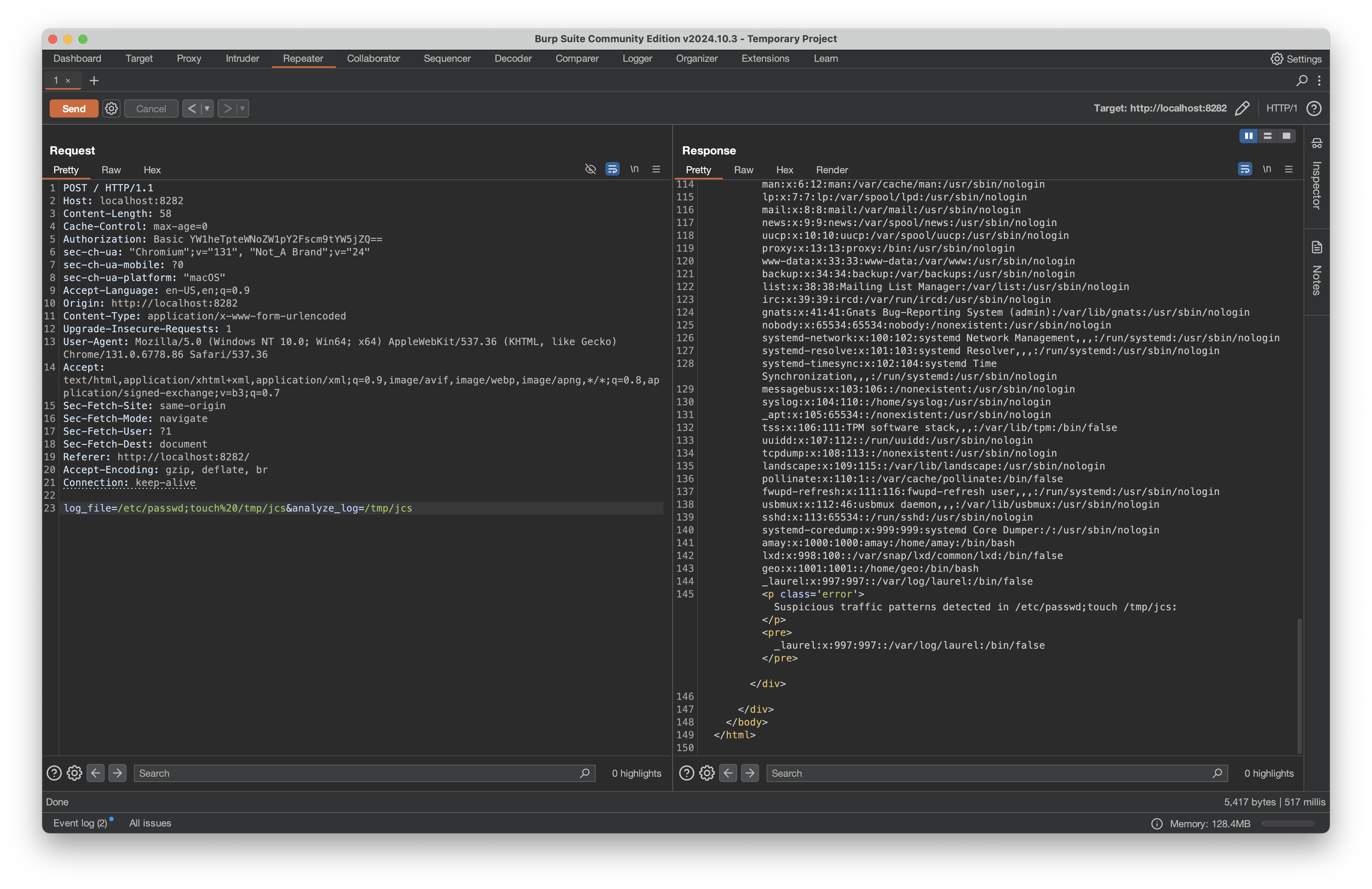This screenshot has height=889, width=1372.
Task: Expand the previous request history dropdown arrow
Action: point(207,108)
